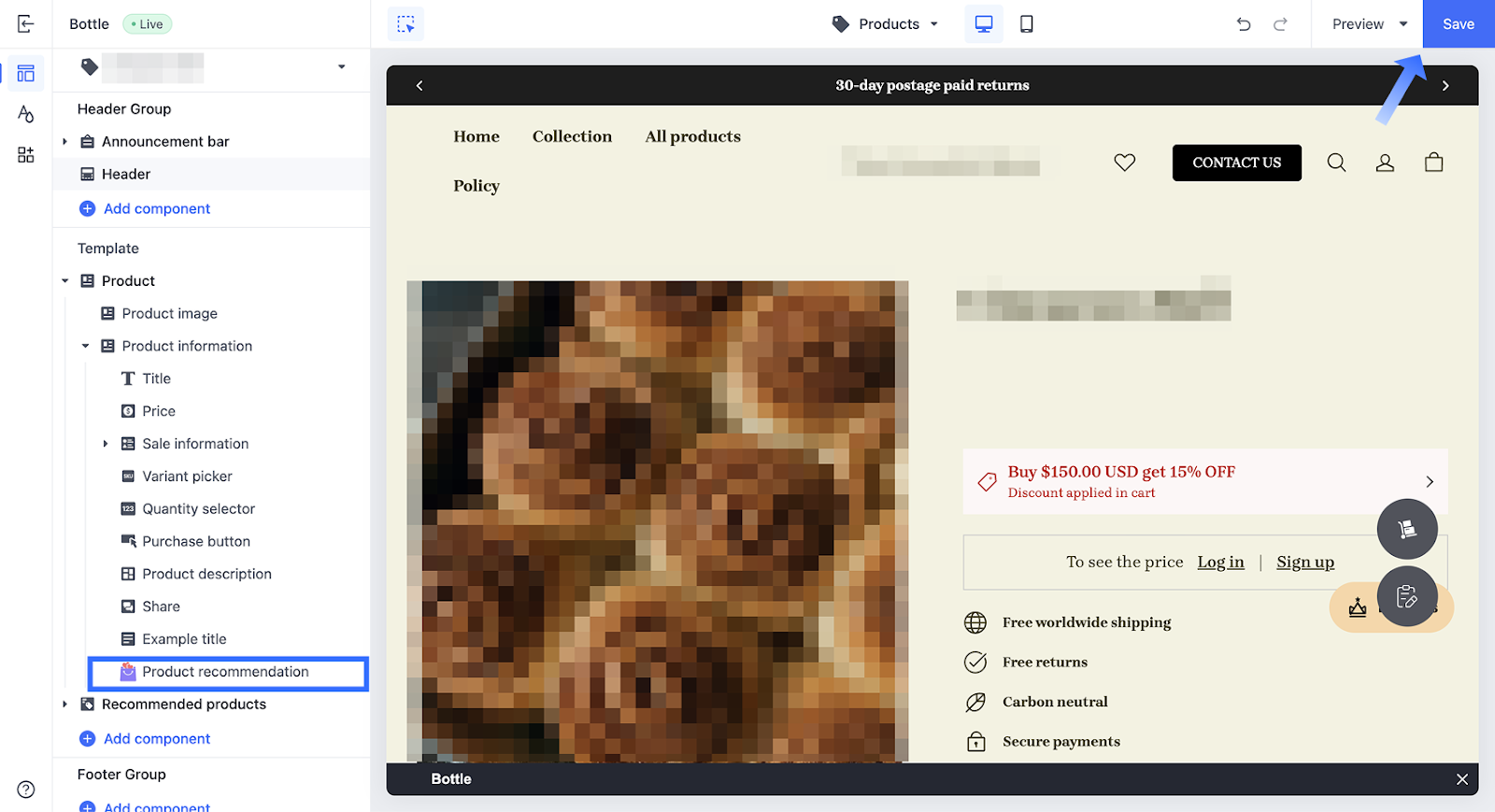Click the wishlist heart icon
1495x812 pixels.
click(x=1125, y=163)
